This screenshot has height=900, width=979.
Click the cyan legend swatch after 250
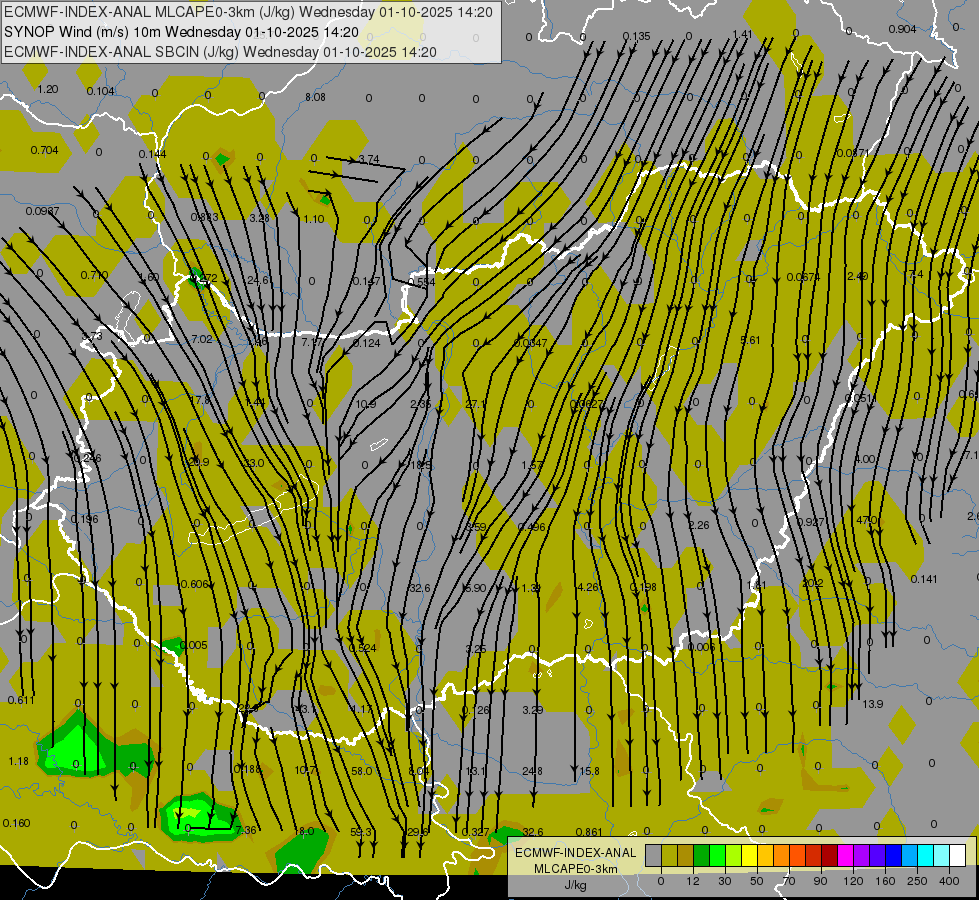926,855
